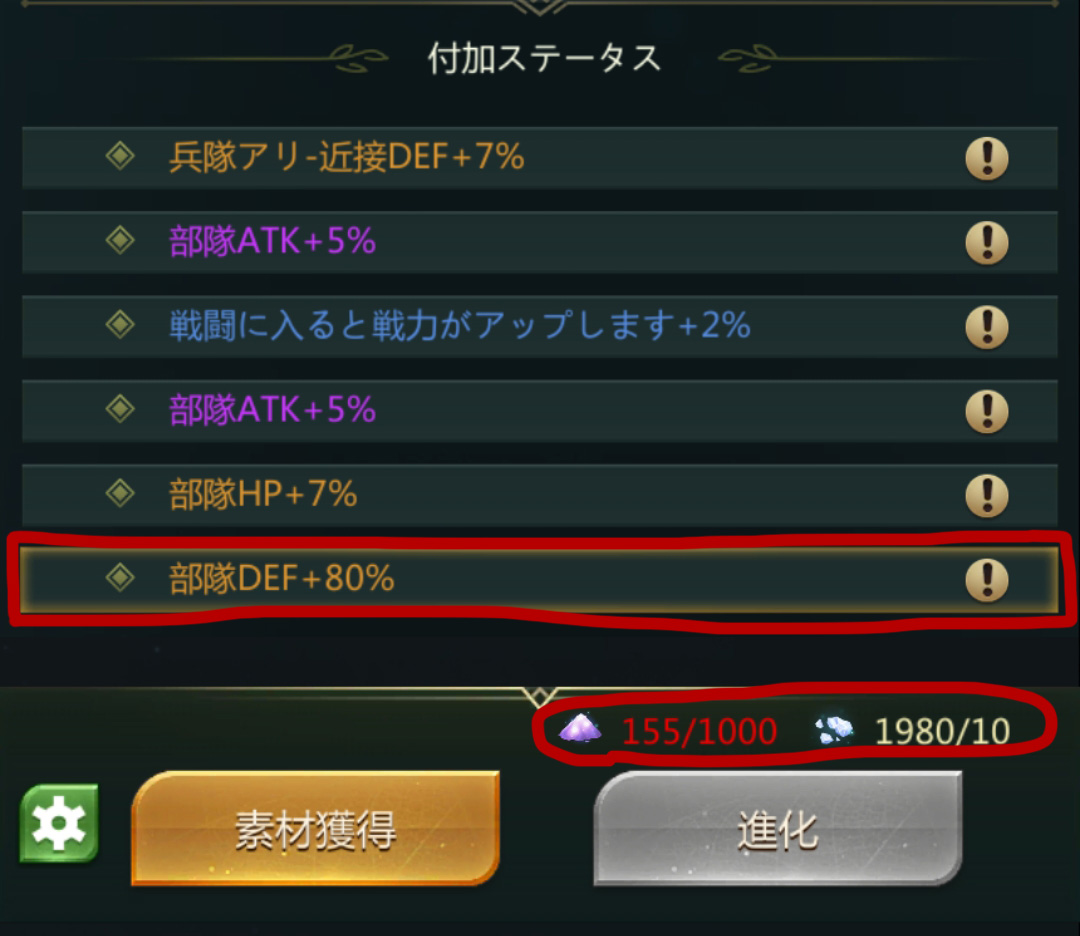Tap info icon on first 部隊ATK+5% row
This screenshot has width=1080, height=936.
pos(986,242)
